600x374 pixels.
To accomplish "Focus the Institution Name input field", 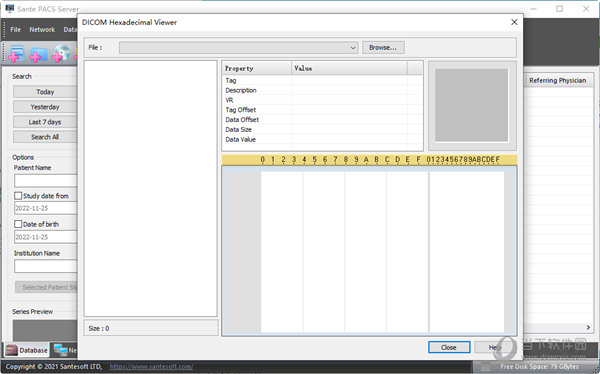I will pyautogui.click(x=46, y=266).
